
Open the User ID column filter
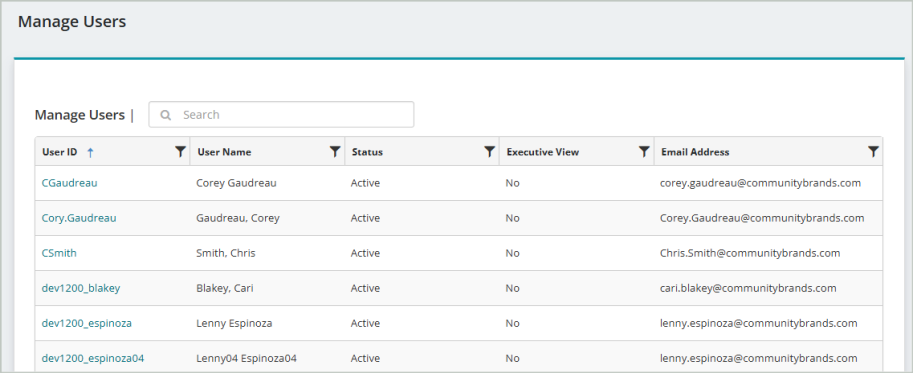tap(181, 152)
